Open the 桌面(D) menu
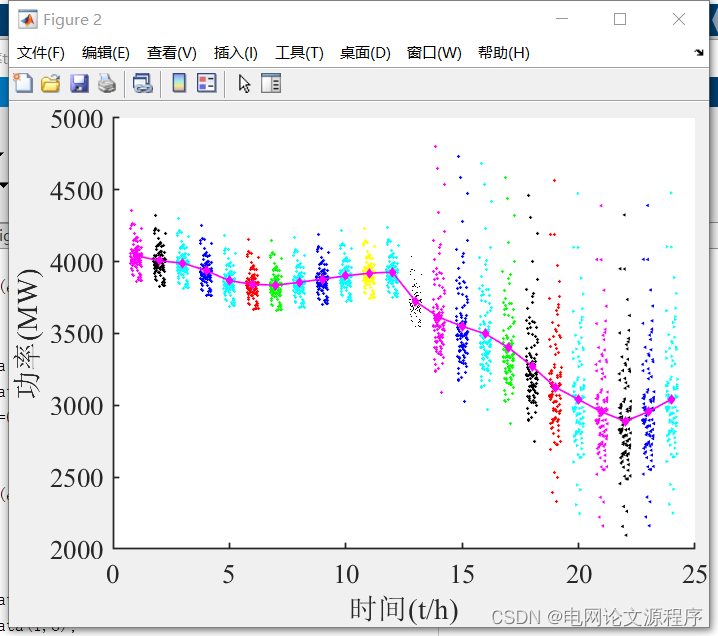This screenshot has height=636, width=718. (365, 53)
